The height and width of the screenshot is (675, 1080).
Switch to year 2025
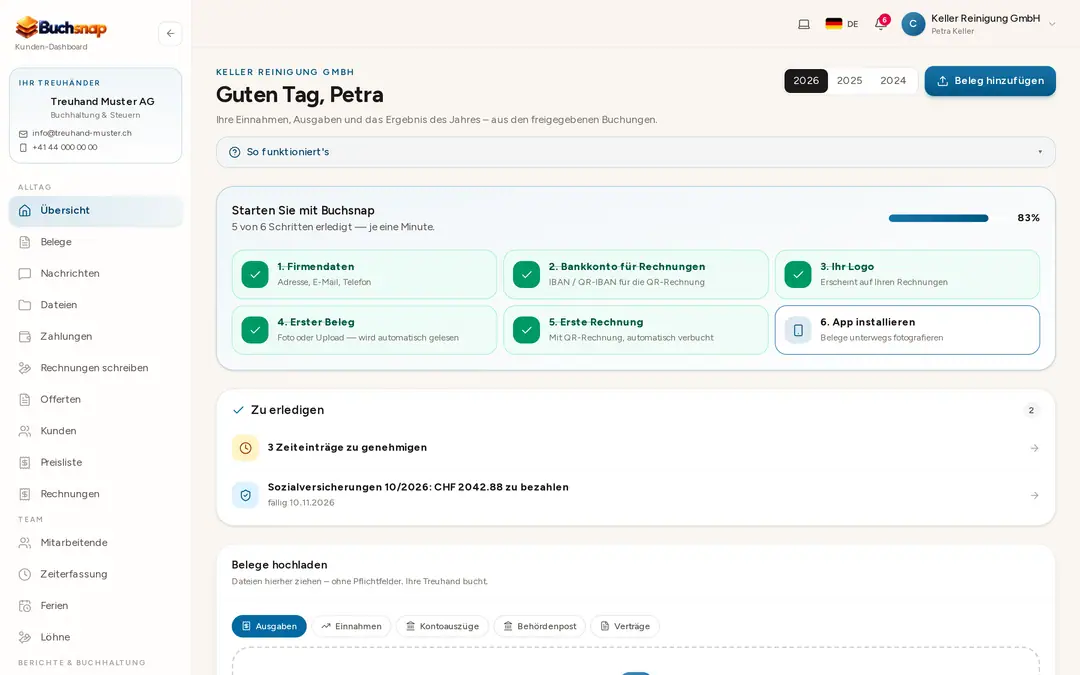point(849,81)
